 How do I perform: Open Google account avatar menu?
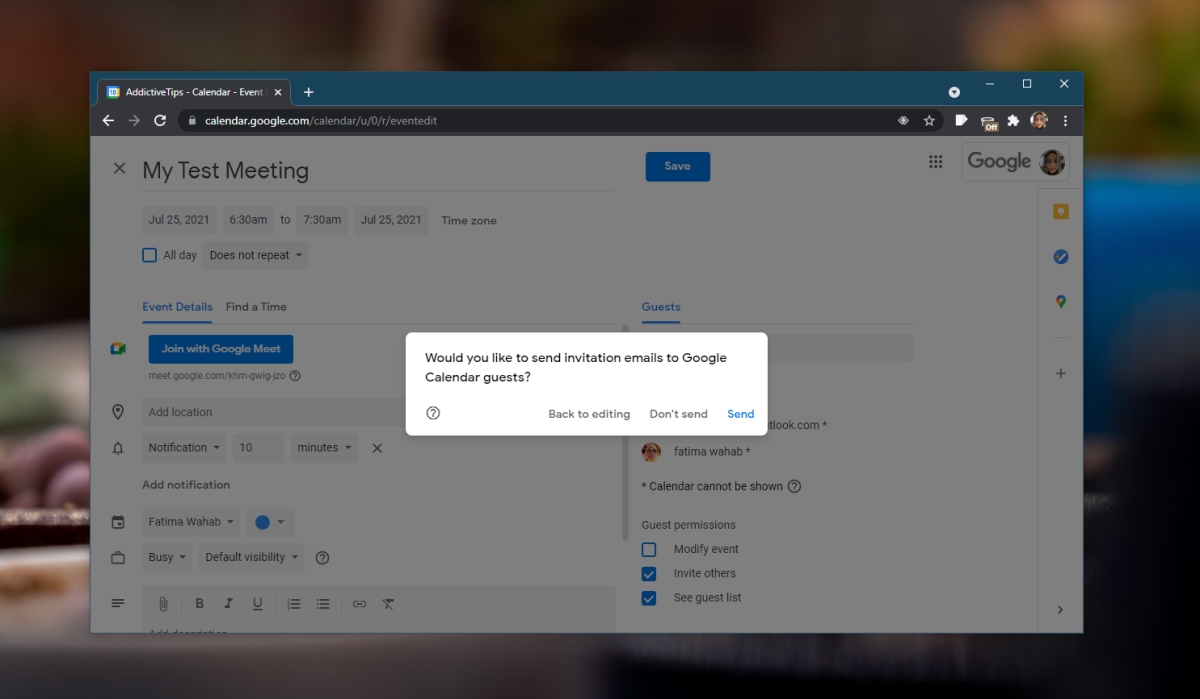click(x=1052, y=162)
